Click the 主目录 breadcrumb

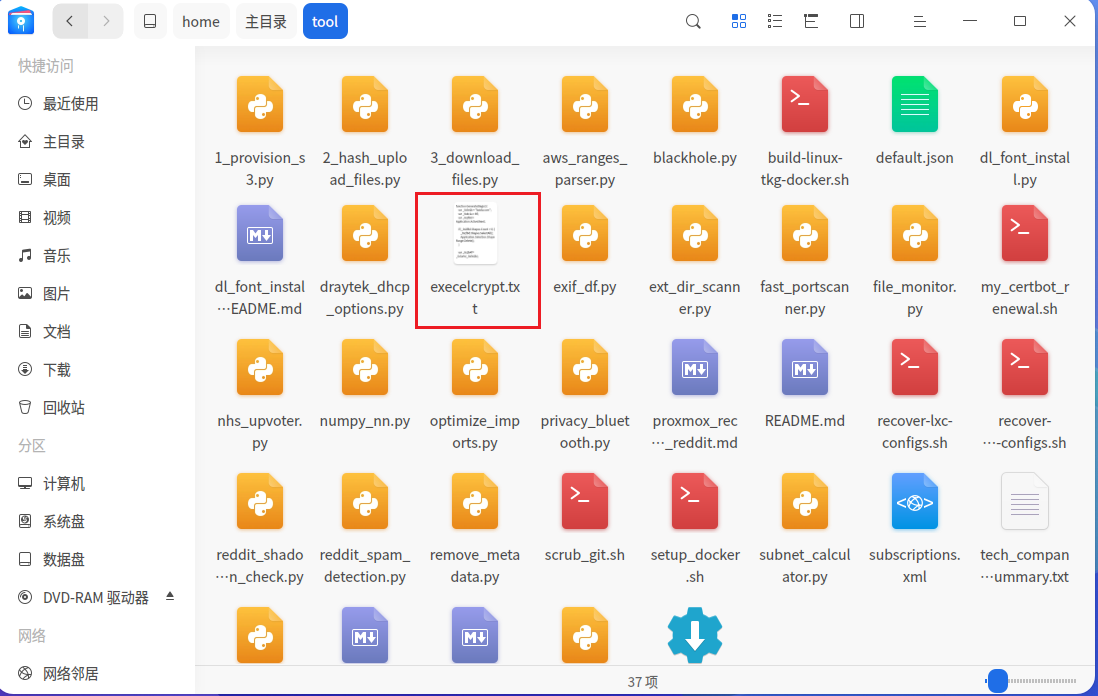[266, 21]
